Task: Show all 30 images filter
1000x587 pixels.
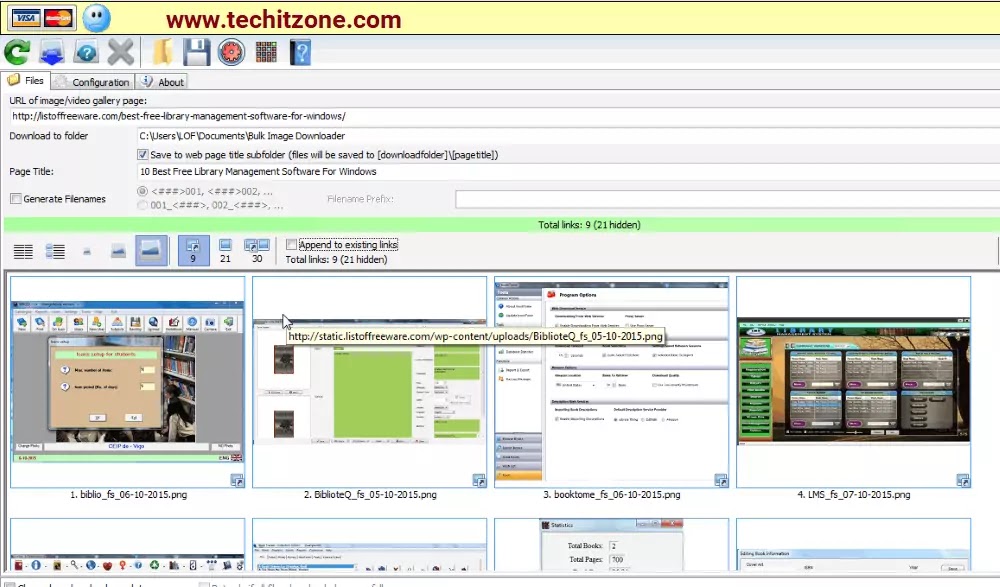Action: click(257, 251)
